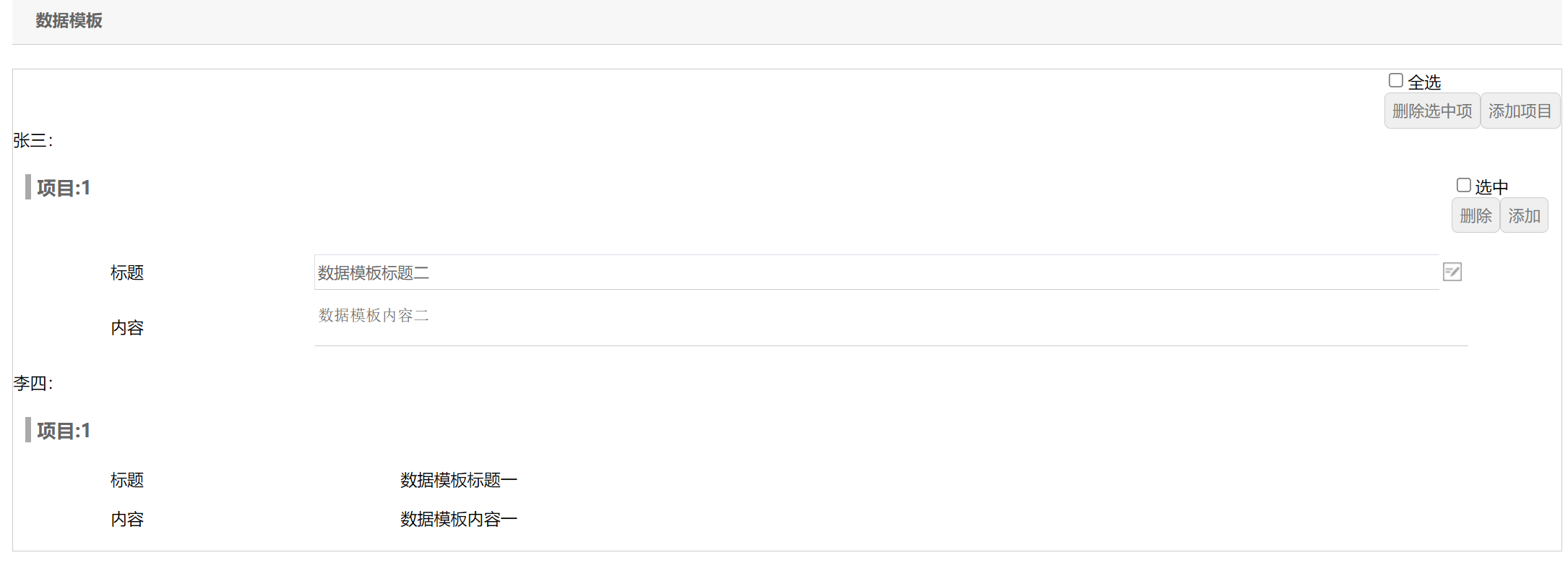Select the 项目:1 heading under 李四

(x=64, y=431)
